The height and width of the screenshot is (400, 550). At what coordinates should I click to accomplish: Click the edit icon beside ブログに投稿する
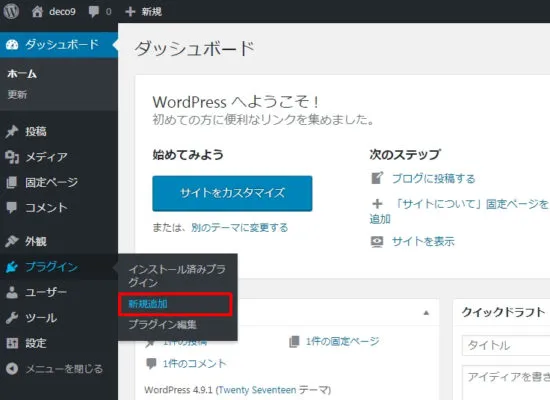point(377,178)
